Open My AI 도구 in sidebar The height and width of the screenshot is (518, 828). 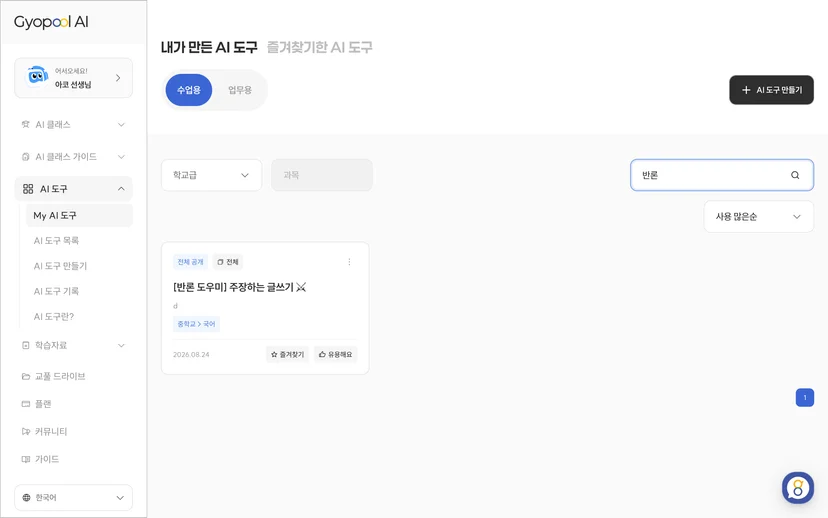pos(79,215)
